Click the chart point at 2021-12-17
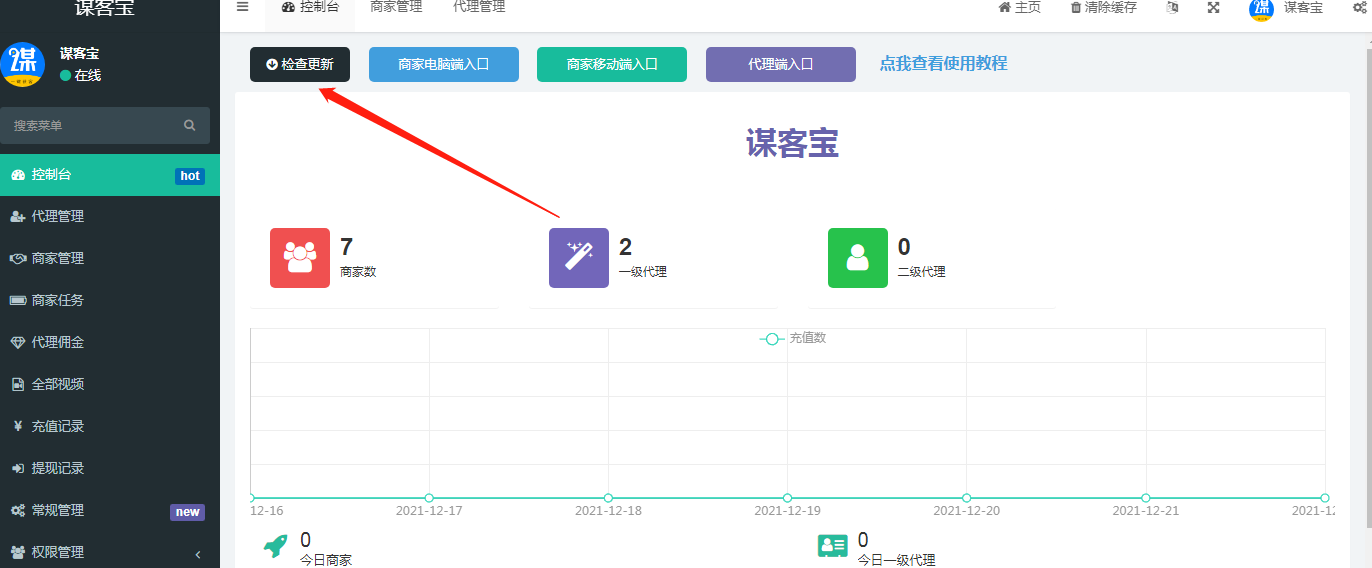Screen dimensions: 1372x568 (429, 498)
